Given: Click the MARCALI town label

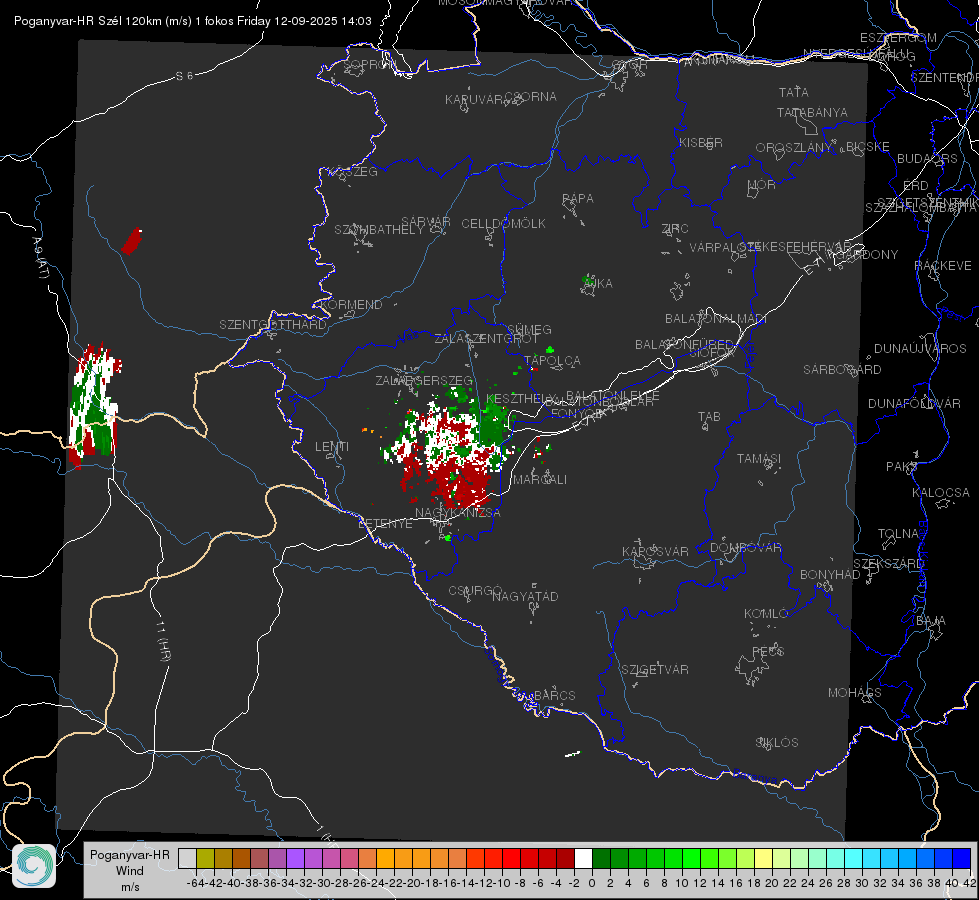Looking at the screenshot, I should (539, 480).
